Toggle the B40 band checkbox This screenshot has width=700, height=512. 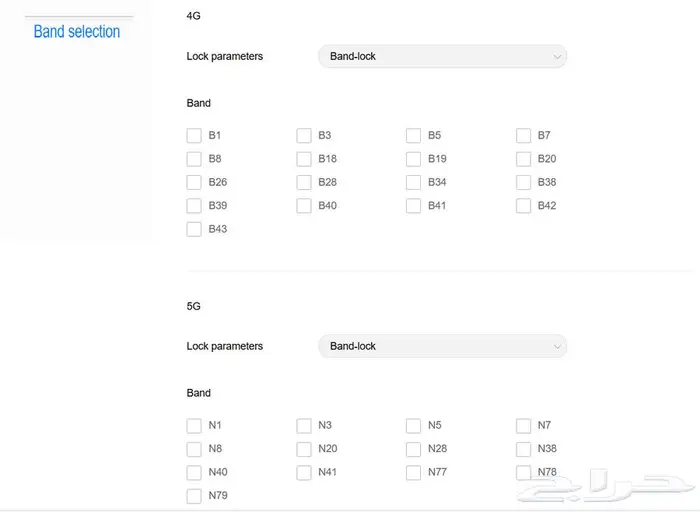(x=304, y=206)
